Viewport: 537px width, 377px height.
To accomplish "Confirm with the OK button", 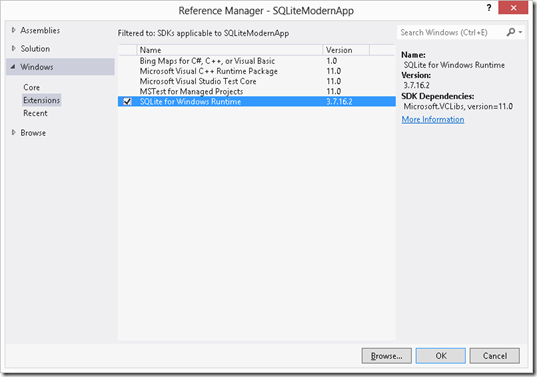I will [x=441, y=356].
